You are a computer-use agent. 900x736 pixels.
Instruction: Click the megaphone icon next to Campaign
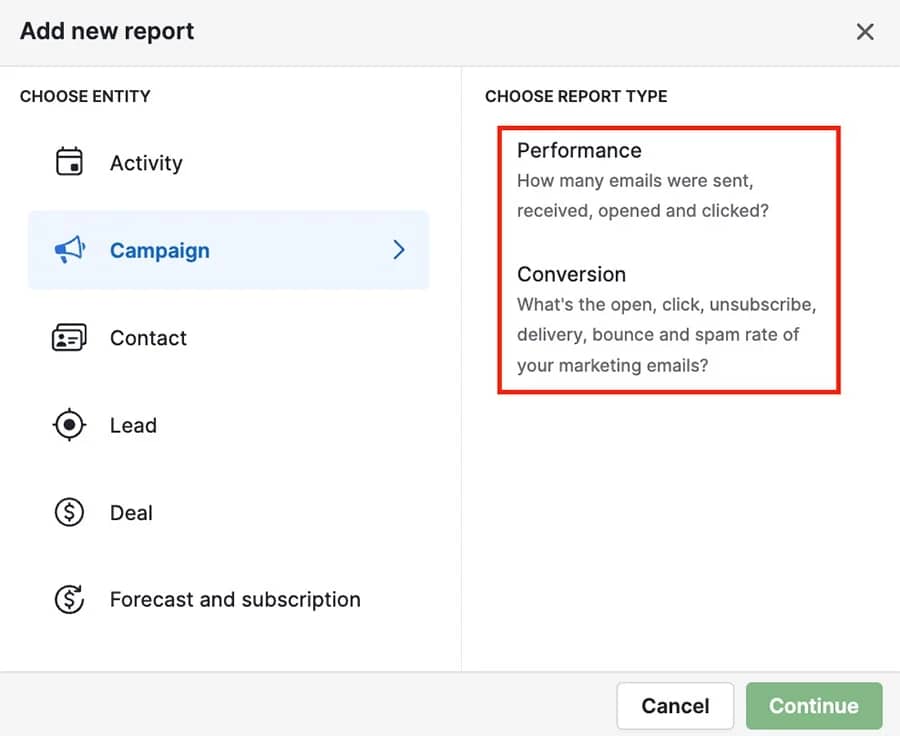pyautogui.click(x=69, y=250)
